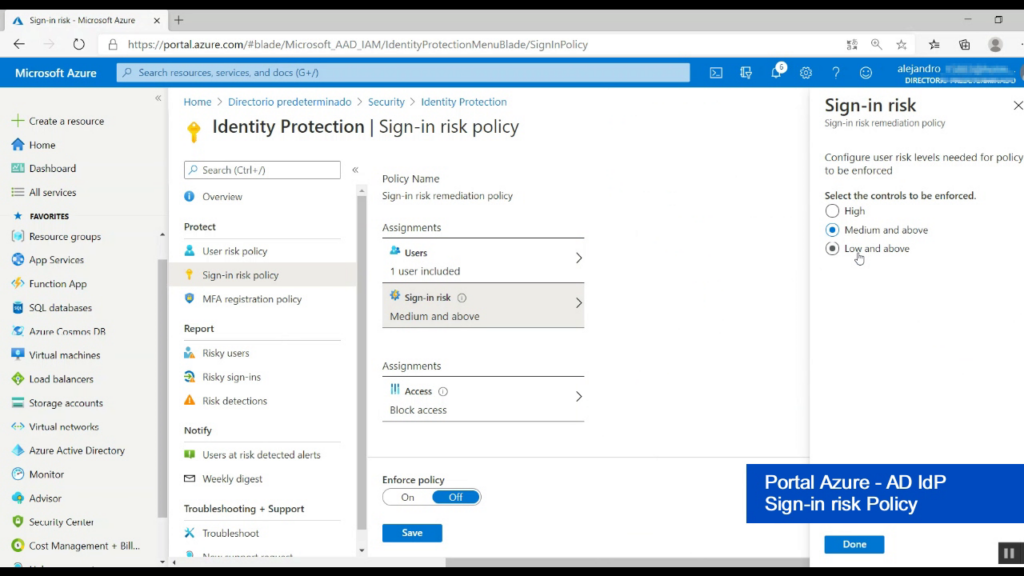Screen dimensions: 1024x576
Task: Open the Security breadcrumb link
Action: click(x=386, y=102)
